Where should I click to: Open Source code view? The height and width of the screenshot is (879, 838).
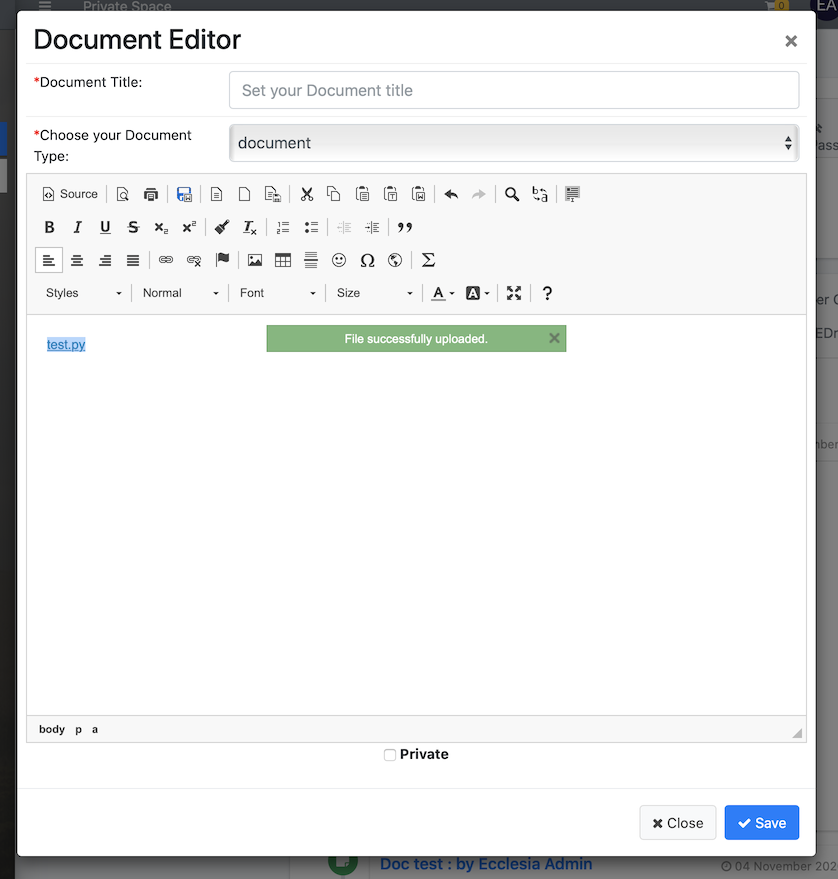tap(70, 194)
